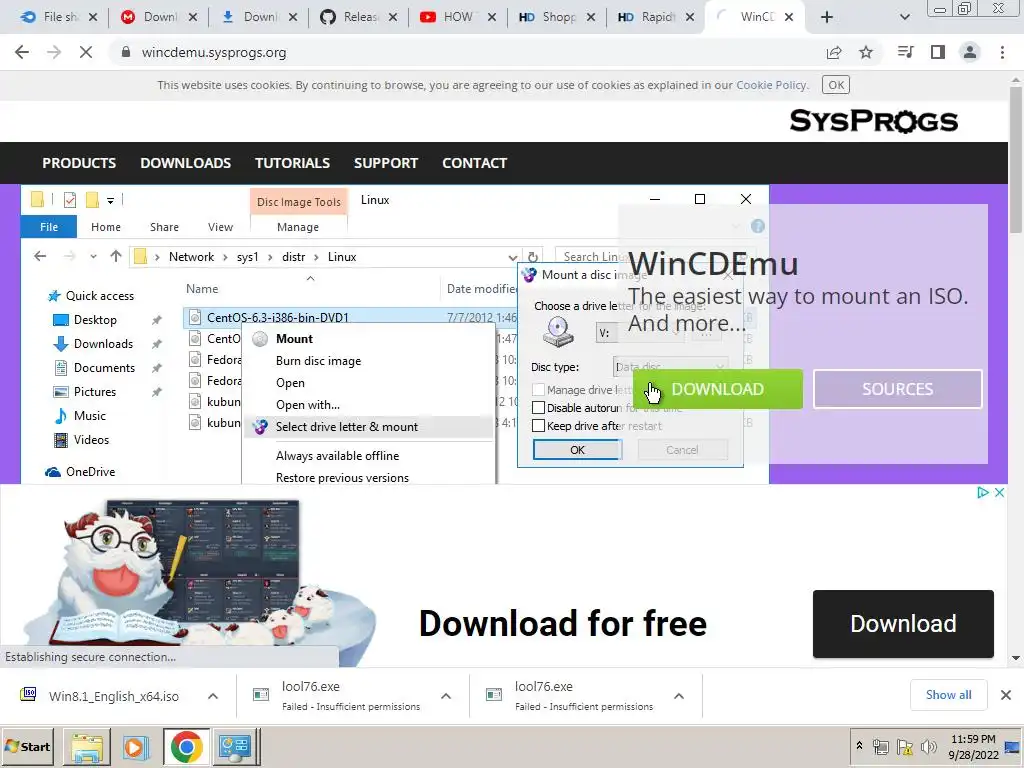Open the Cookie Policy link
Image resolution: width=1024 pixels, height=768 pixels.
tap(772, 85)
